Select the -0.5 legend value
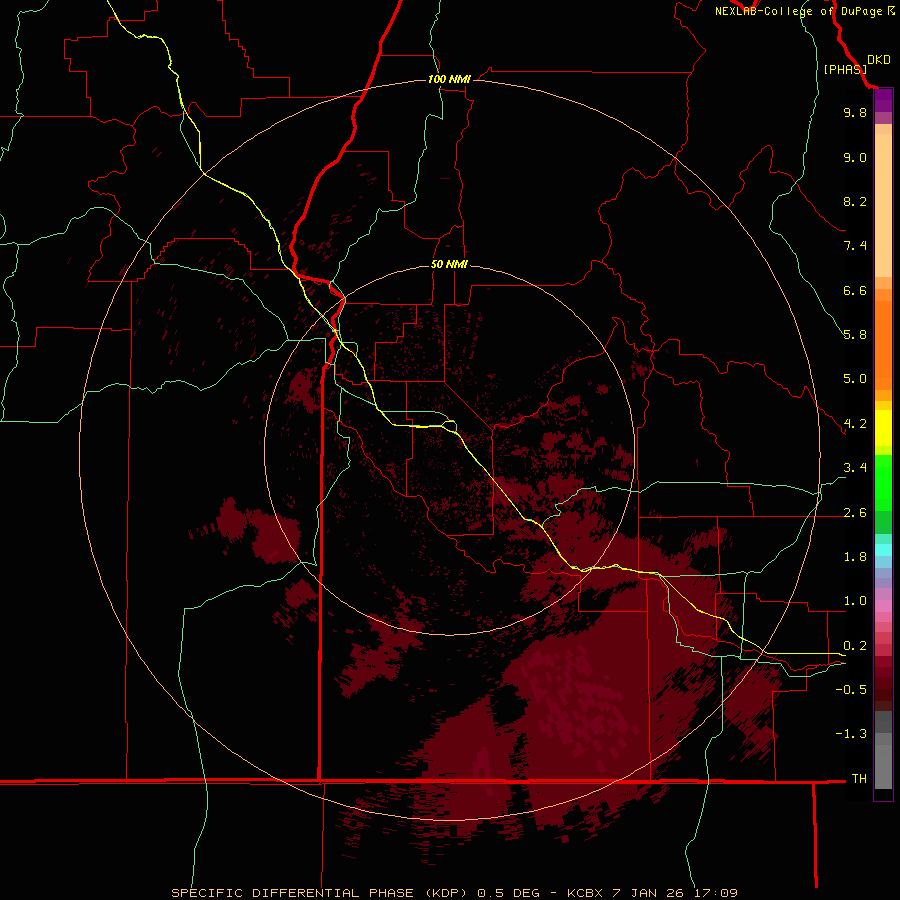 tap(851, 690)
